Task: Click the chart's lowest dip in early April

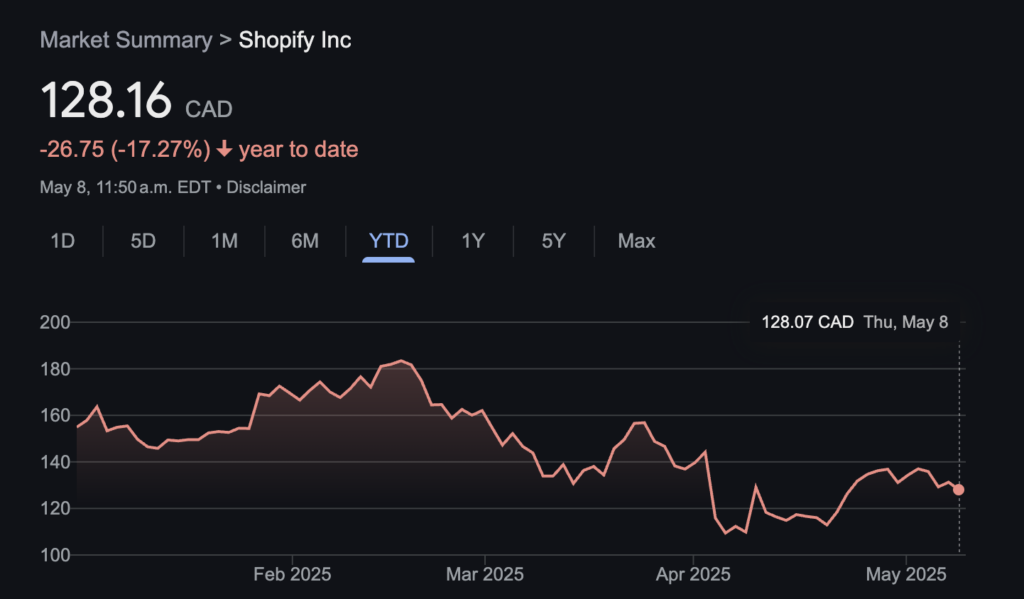Action: (726, 533)
